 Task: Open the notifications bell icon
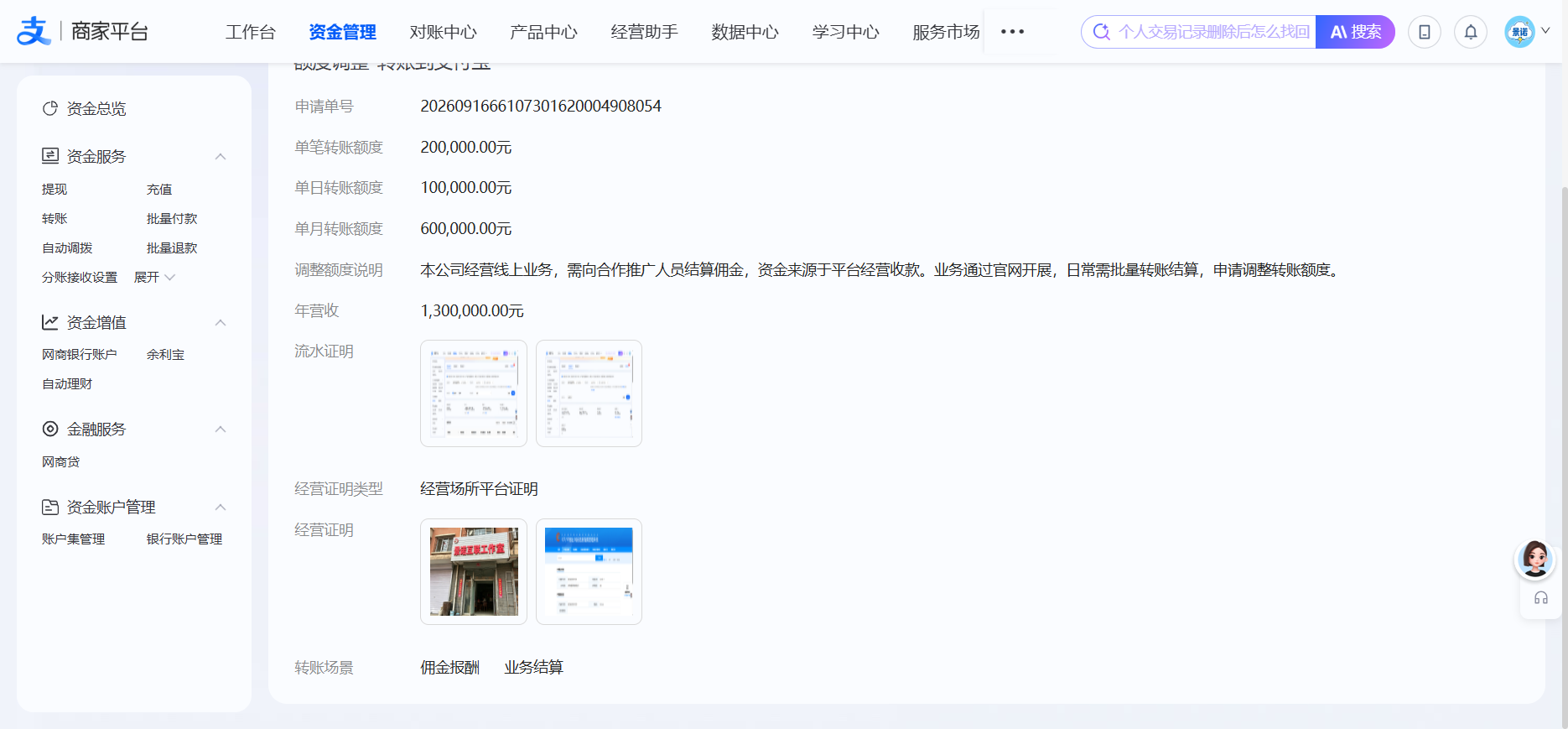click(1470, 32)
